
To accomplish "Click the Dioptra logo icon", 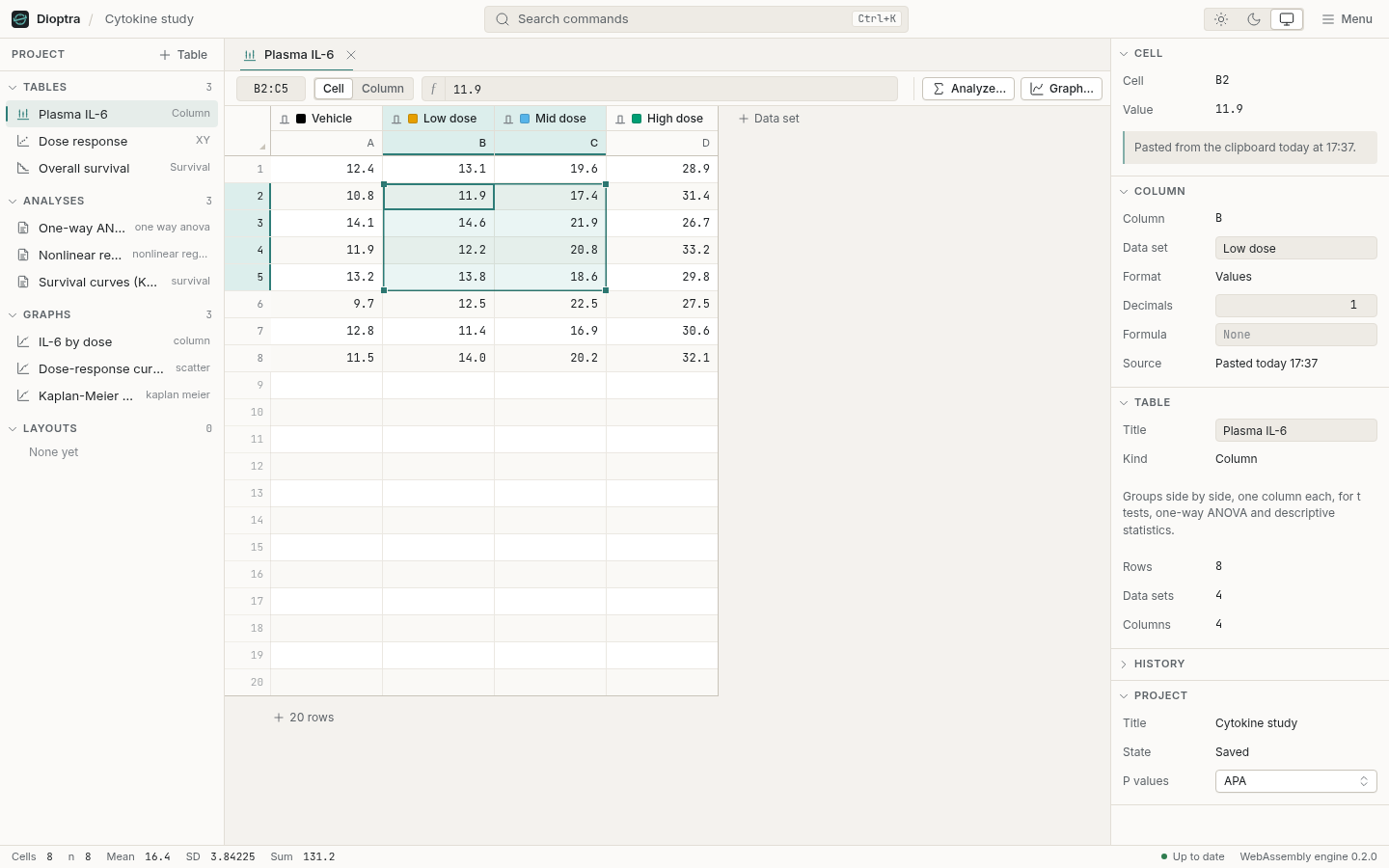I will click(20, 19).
